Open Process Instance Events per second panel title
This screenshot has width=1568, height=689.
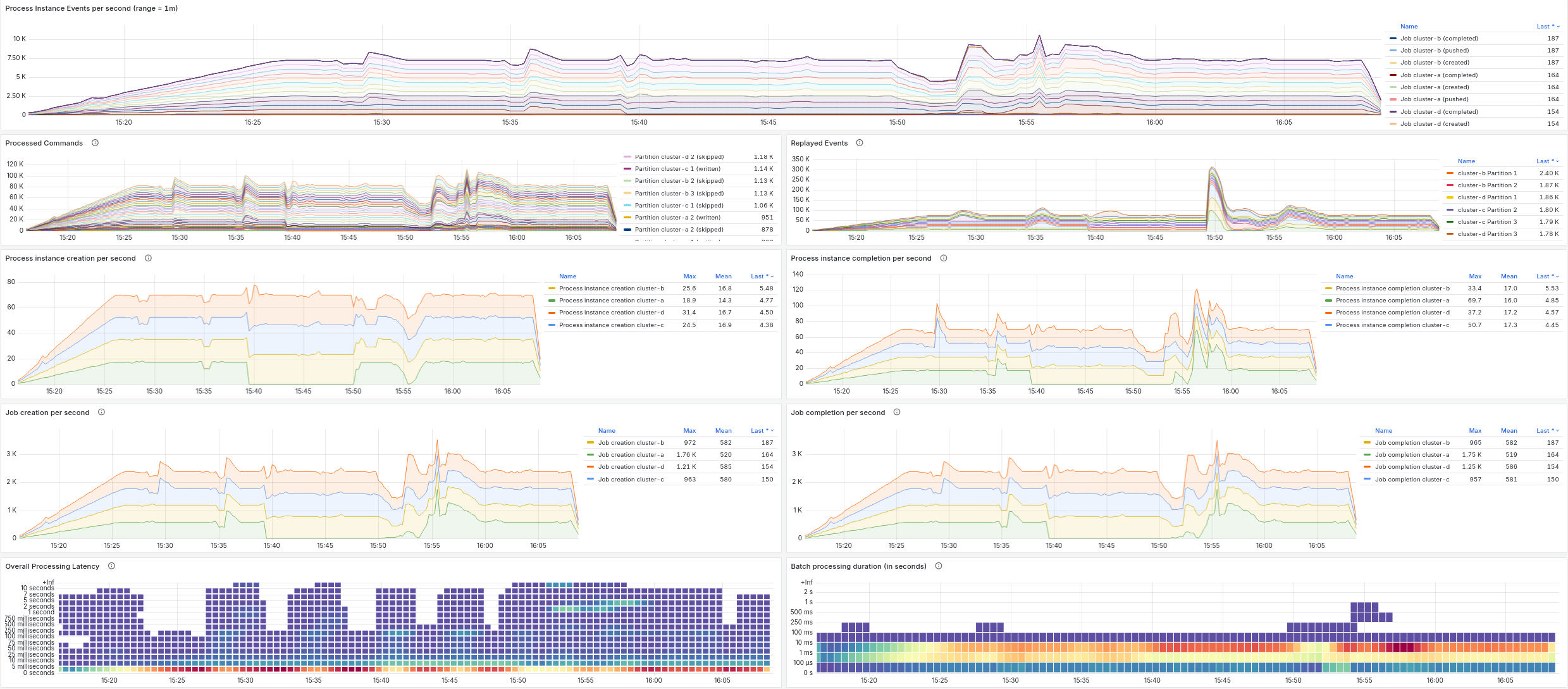click(92, 8)
